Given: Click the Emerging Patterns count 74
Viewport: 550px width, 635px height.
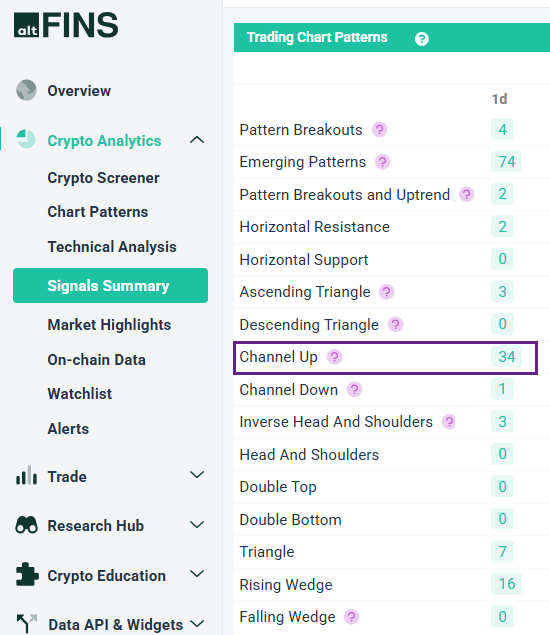Looking at the screenshot, I should [507, 162].
